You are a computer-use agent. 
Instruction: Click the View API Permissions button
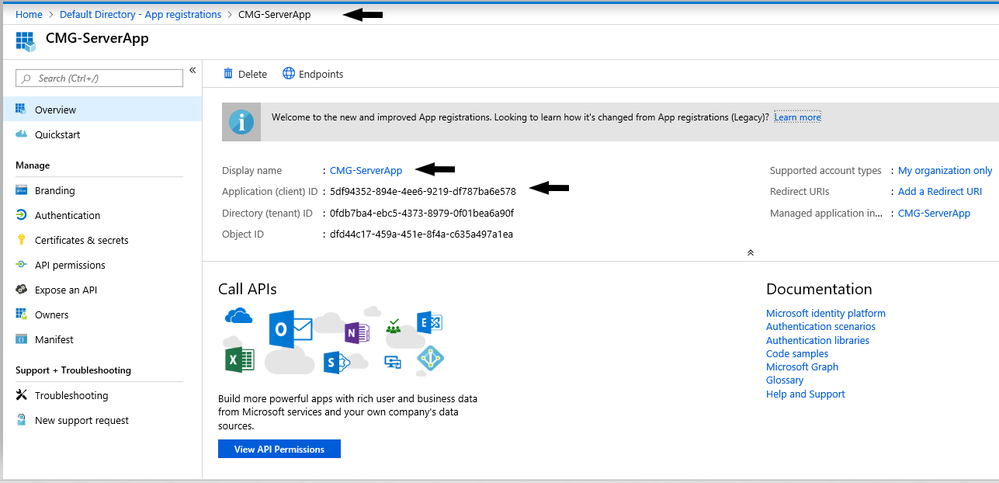pyautogui.click(x=279, y=449)
